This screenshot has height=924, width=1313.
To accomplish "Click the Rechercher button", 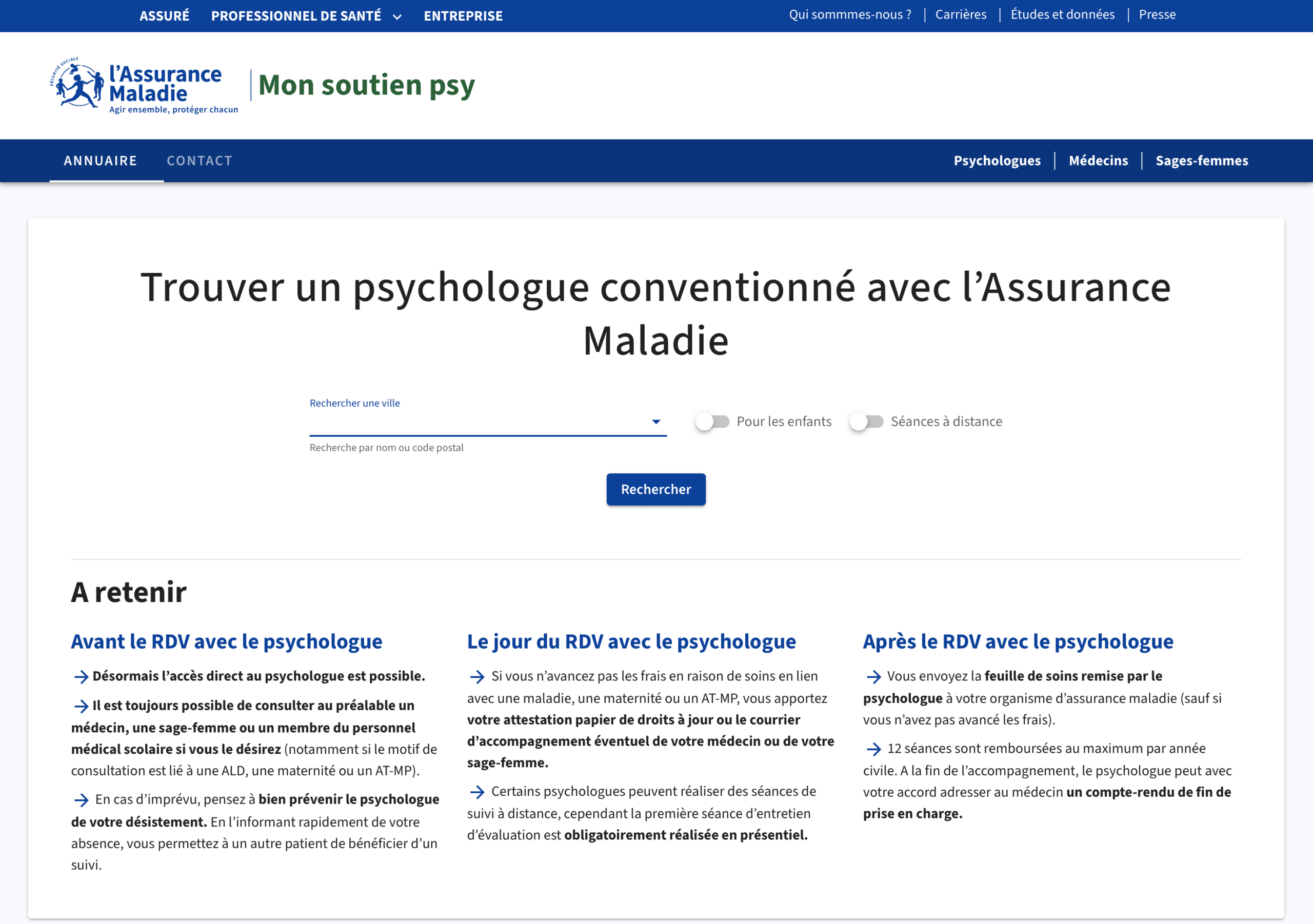I will coord(656,490).
